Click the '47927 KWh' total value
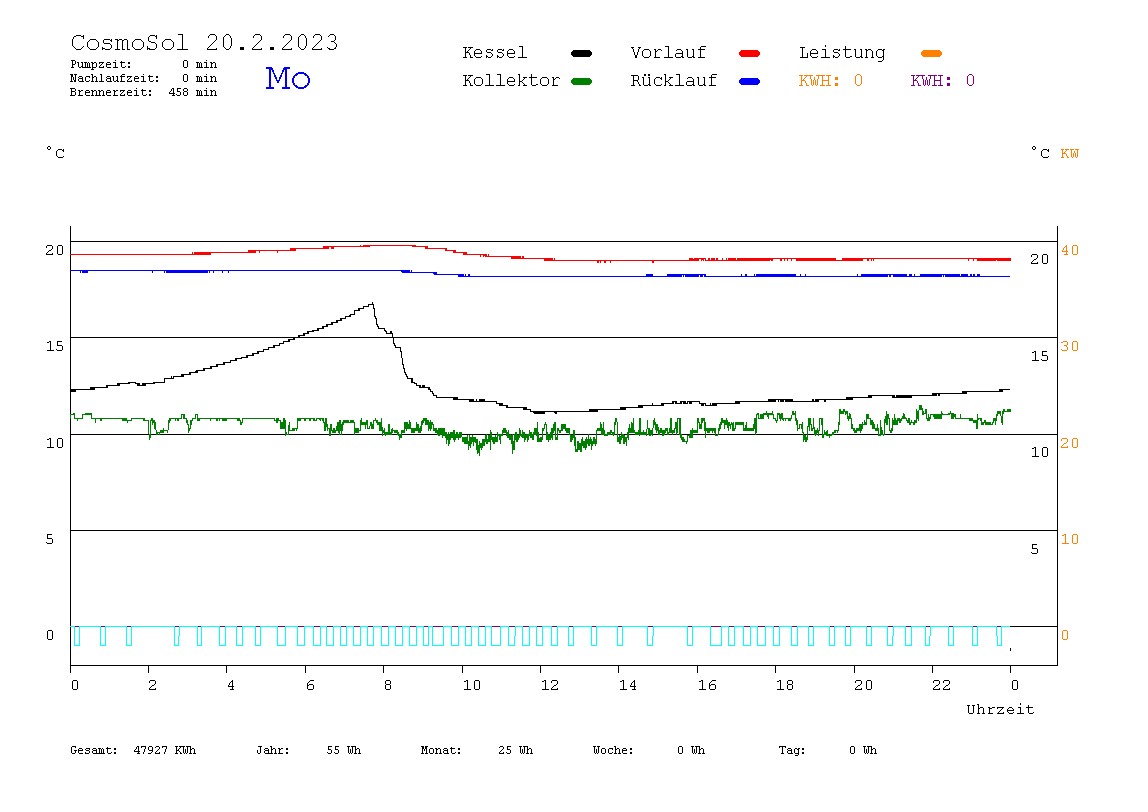1148x812 pixels. point(165,750)
